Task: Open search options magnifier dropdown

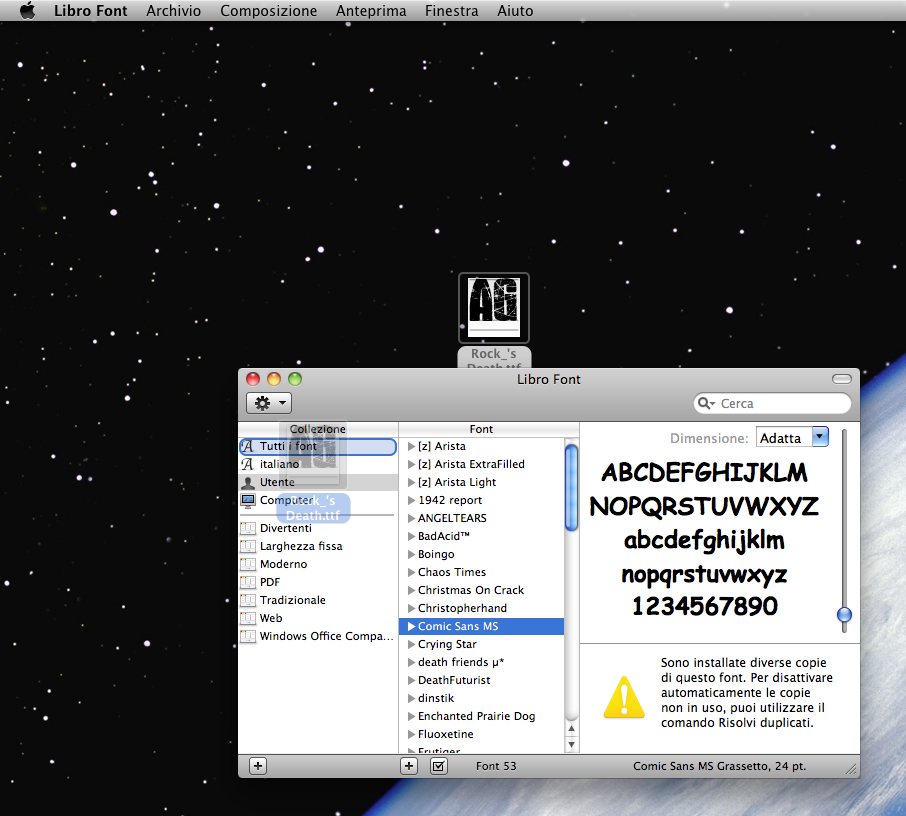Action: tap(706, 403)
